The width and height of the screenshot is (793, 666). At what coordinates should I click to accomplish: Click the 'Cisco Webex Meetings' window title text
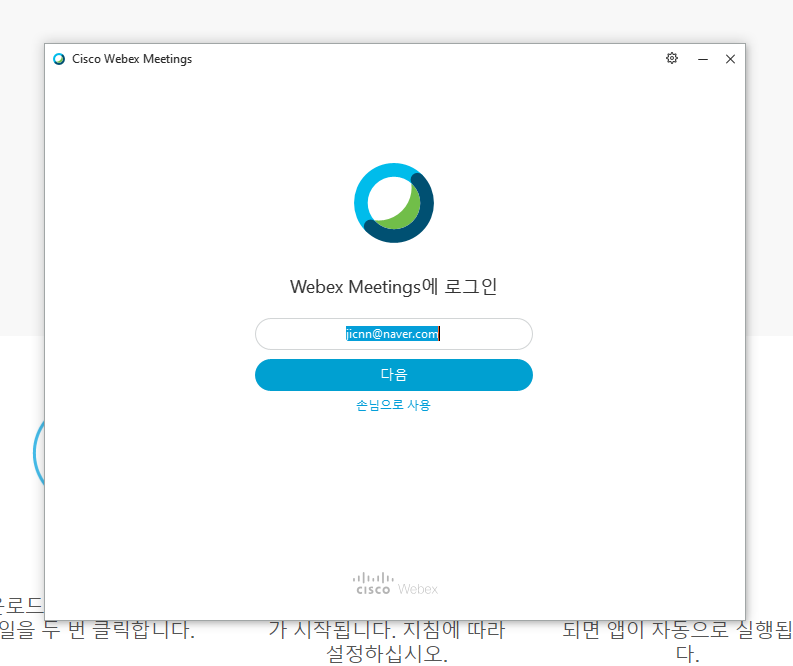132,59
